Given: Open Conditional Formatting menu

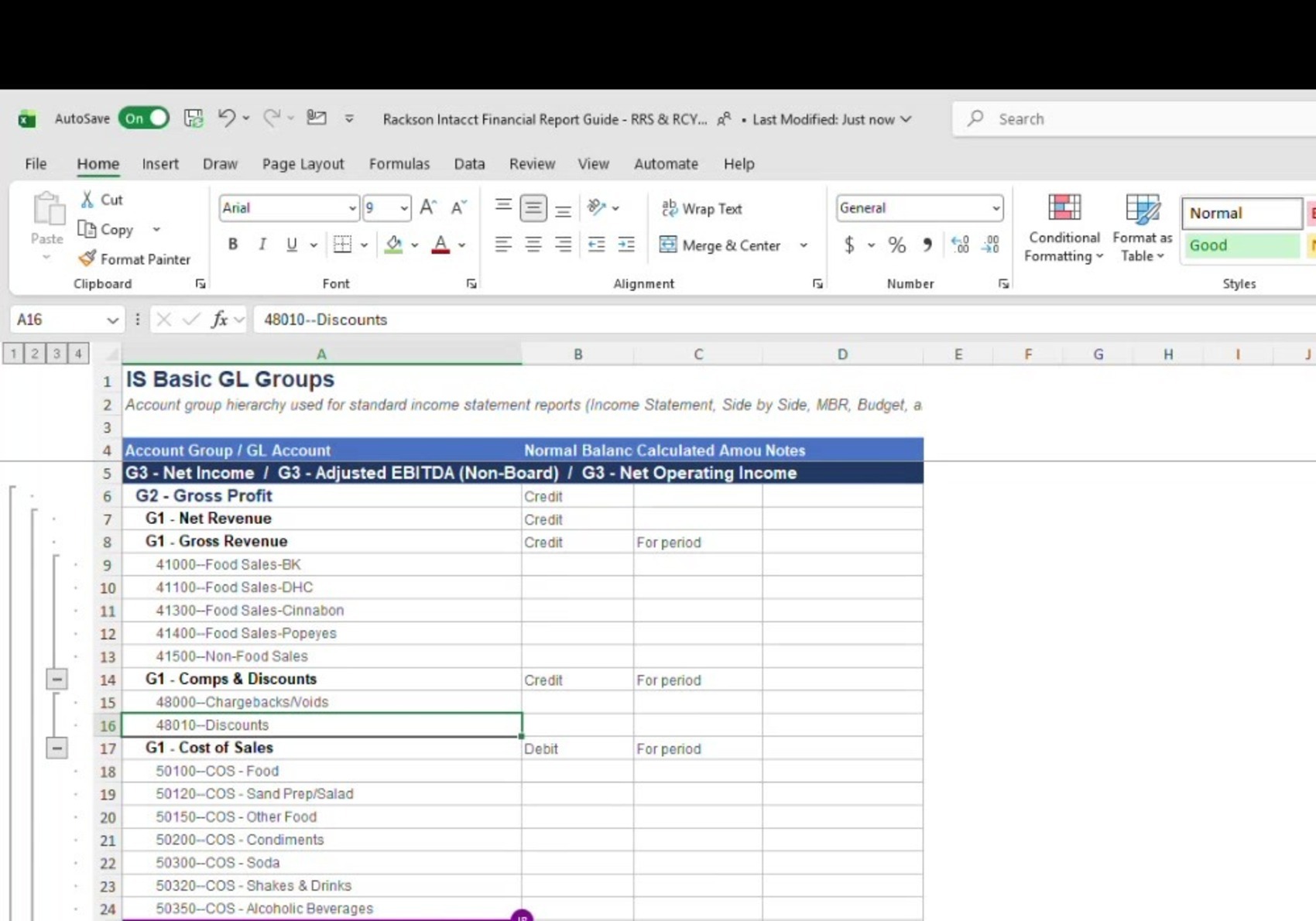Looking at the screenshot, I should click(x=1064, y=228).
